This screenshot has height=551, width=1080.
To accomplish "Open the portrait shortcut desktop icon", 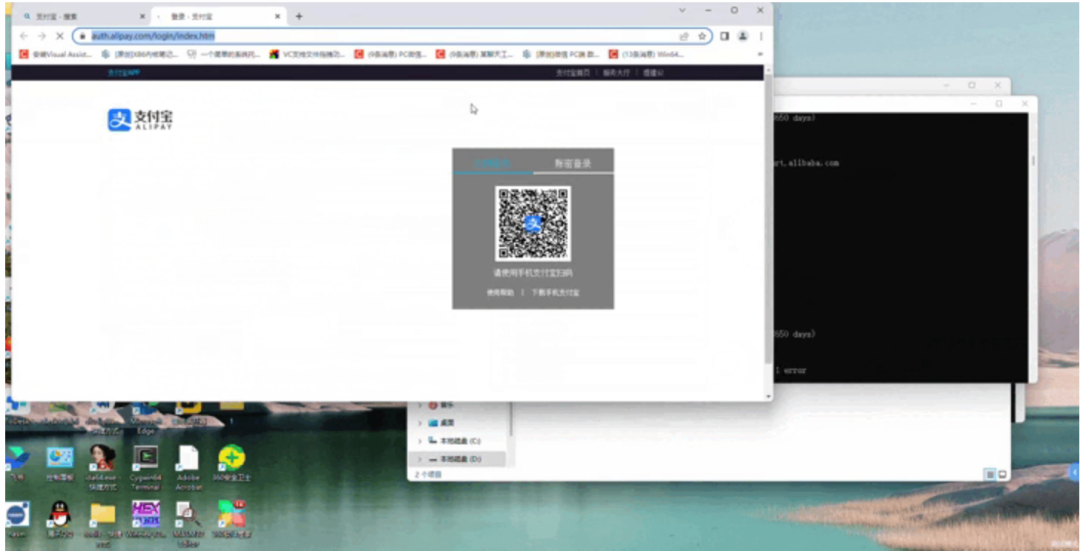I will click(x=103, y=467).
